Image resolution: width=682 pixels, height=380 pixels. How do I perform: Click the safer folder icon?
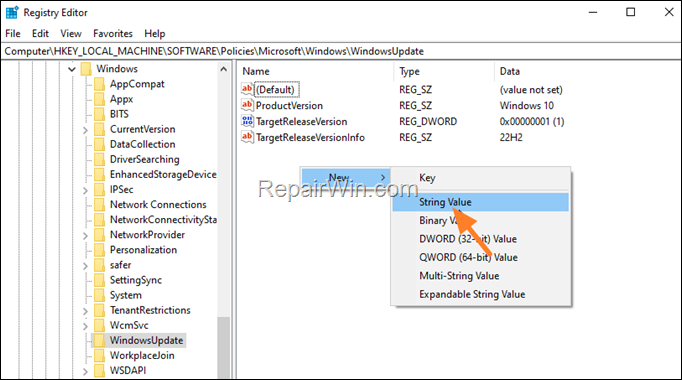(x=100, y=265)
